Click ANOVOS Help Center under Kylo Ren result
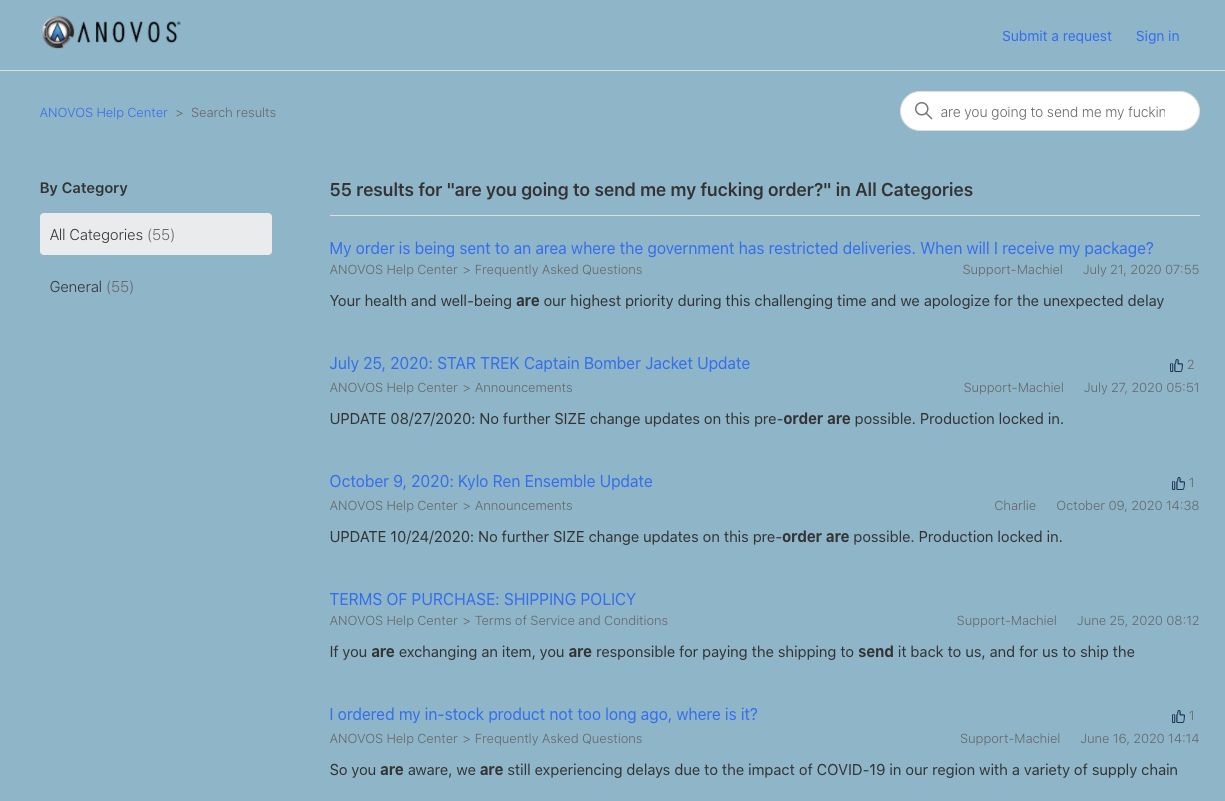The image size is (1225, 801). (394, 506)
